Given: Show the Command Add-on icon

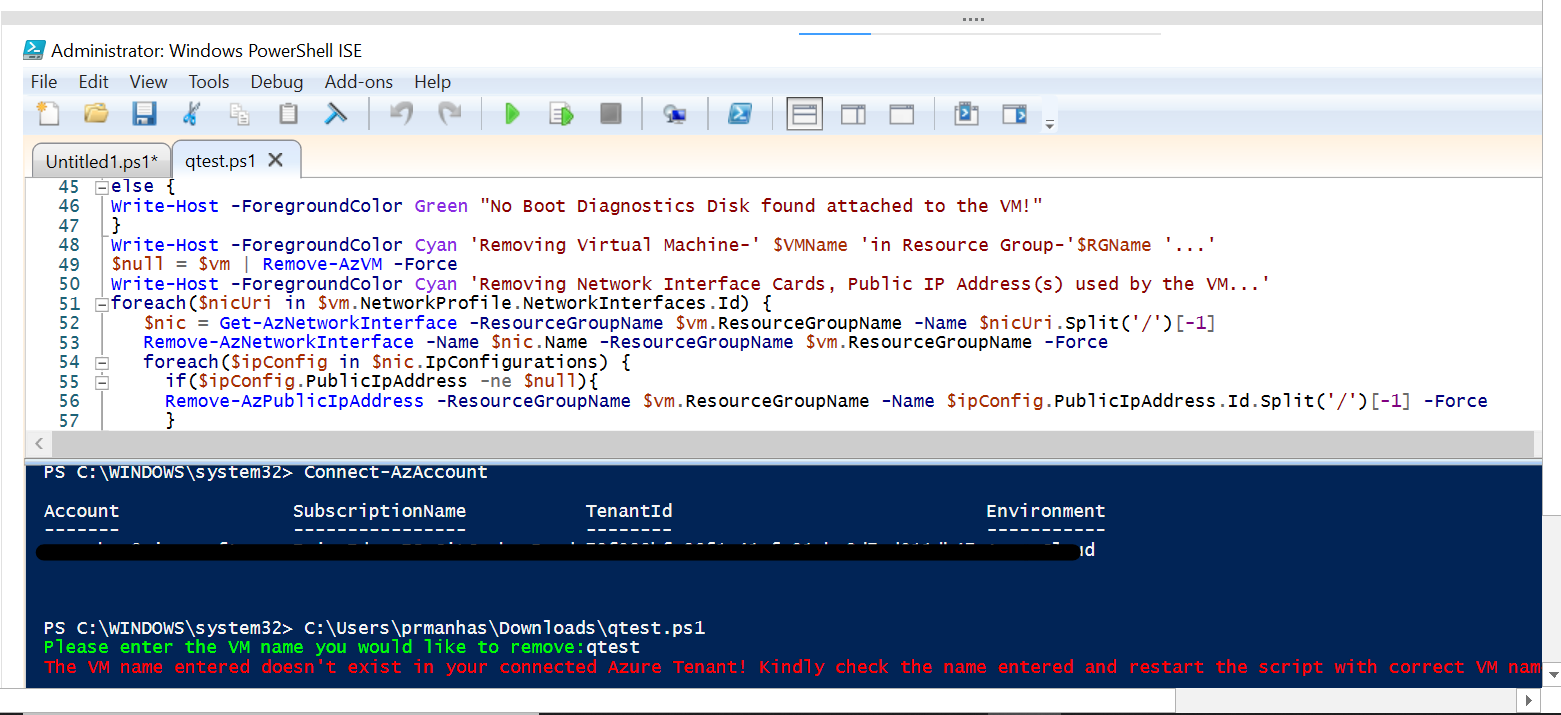Looking at the screenshot, I should pos(1015,114).
